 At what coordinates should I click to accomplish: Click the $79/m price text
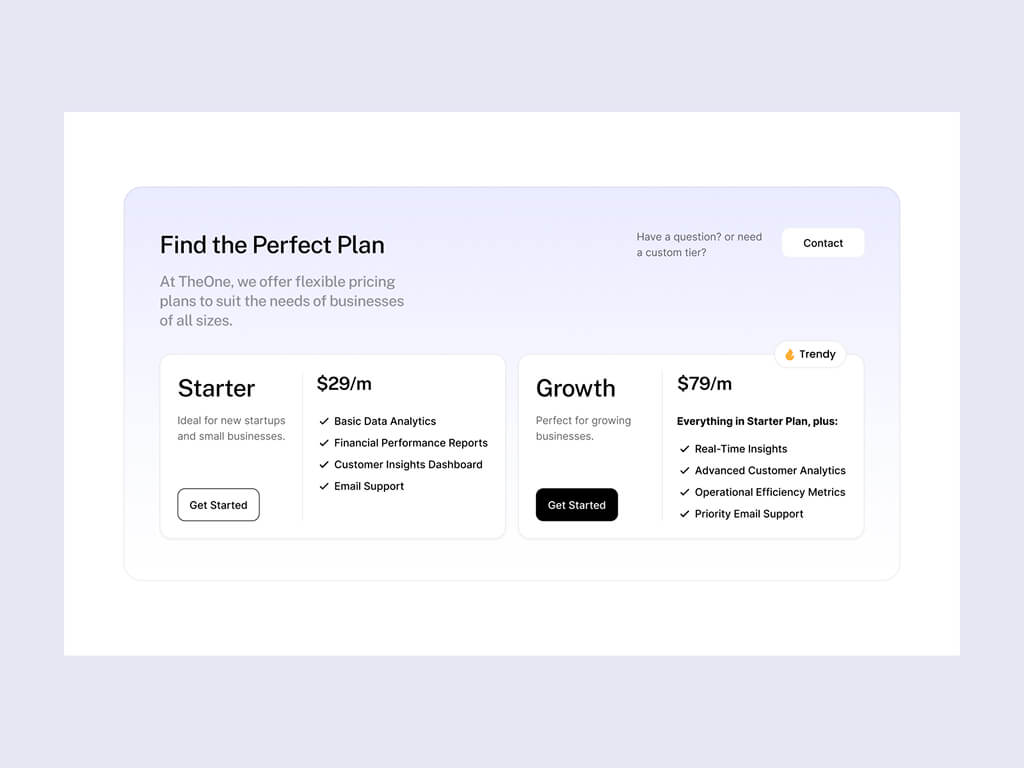click(704, 383)
